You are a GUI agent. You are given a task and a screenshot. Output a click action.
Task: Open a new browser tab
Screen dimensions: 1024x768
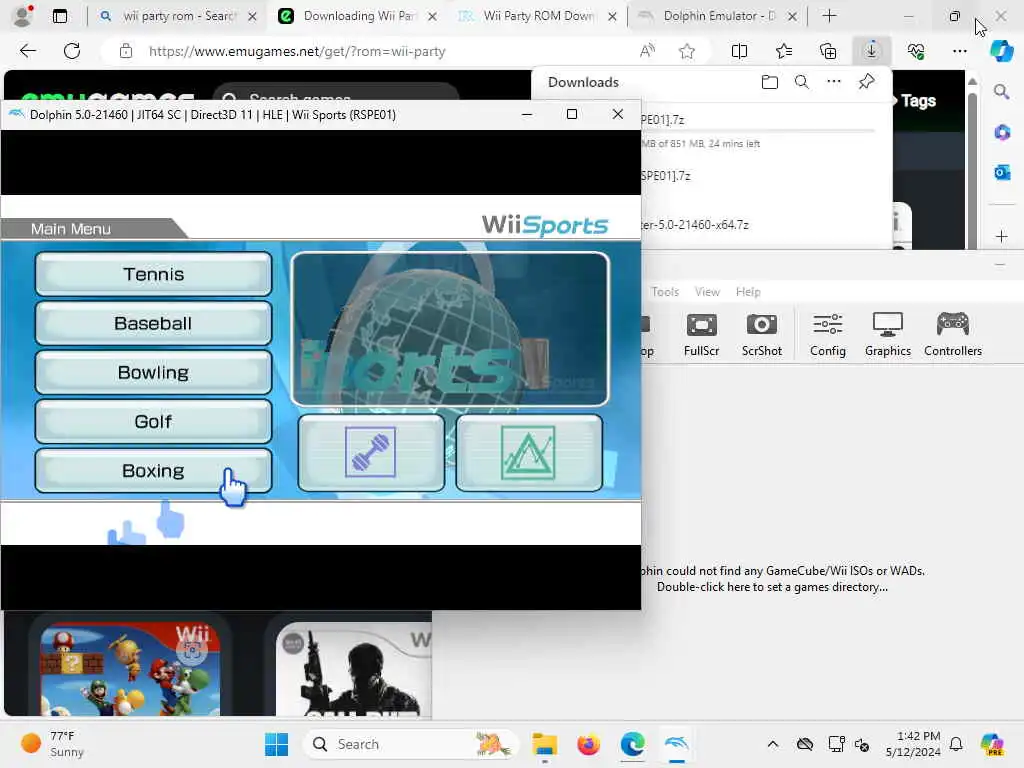pyautogui.click(x=829, y=16)
